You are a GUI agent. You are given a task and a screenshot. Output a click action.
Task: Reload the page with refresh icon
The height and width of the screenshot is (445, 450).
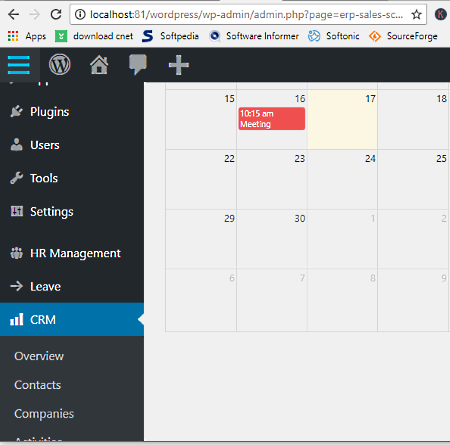tap(56, 14)
